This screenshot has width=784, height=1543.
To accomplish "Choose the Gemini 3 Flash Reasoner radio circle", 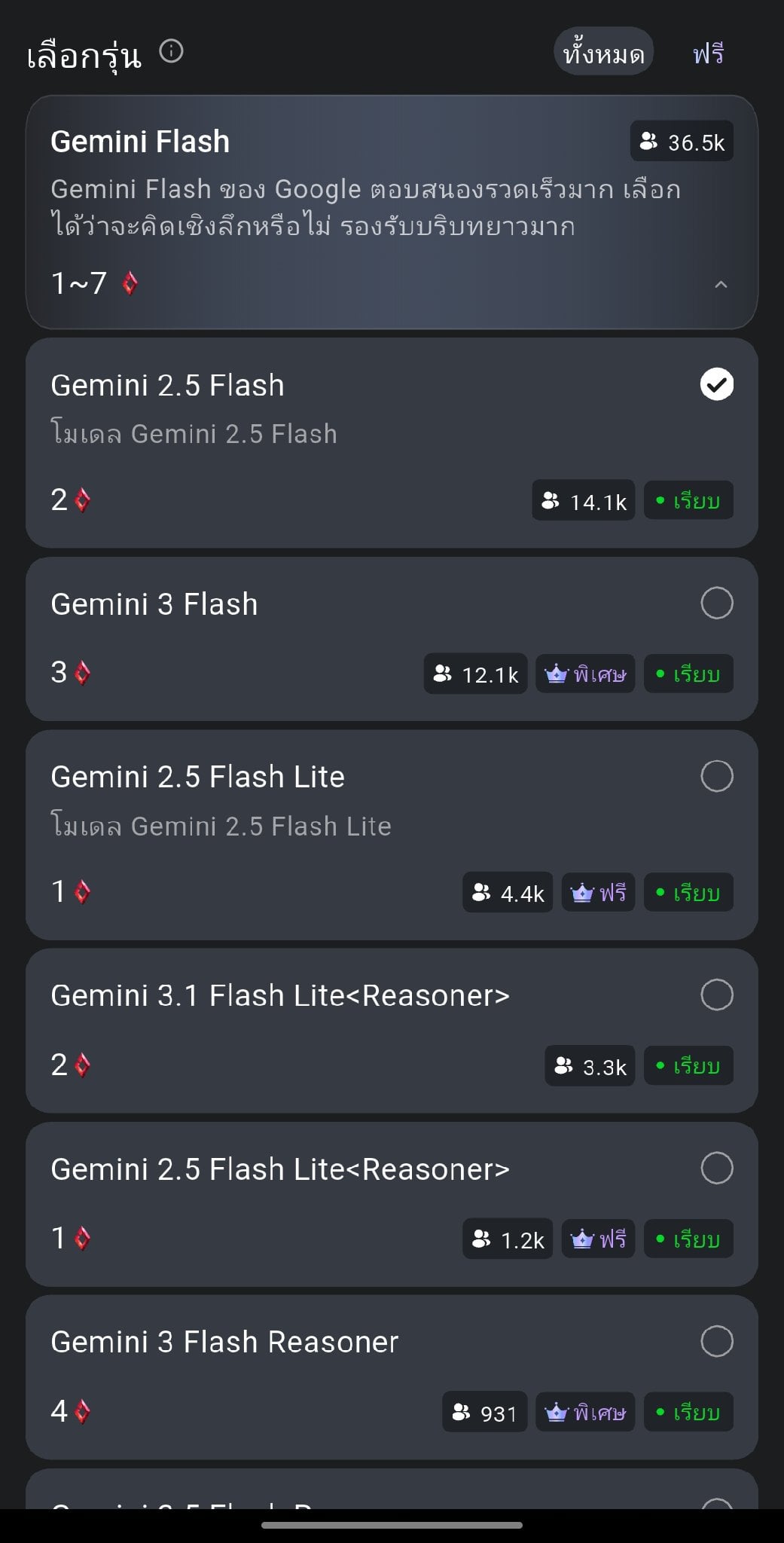I will 717,1341.
